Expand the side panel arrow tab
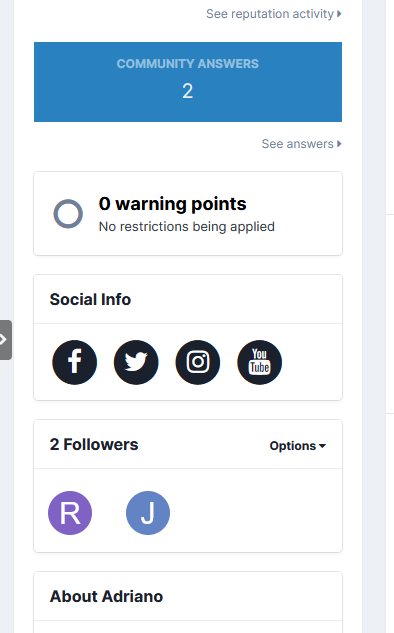394x633 pixels. [5, 340]
